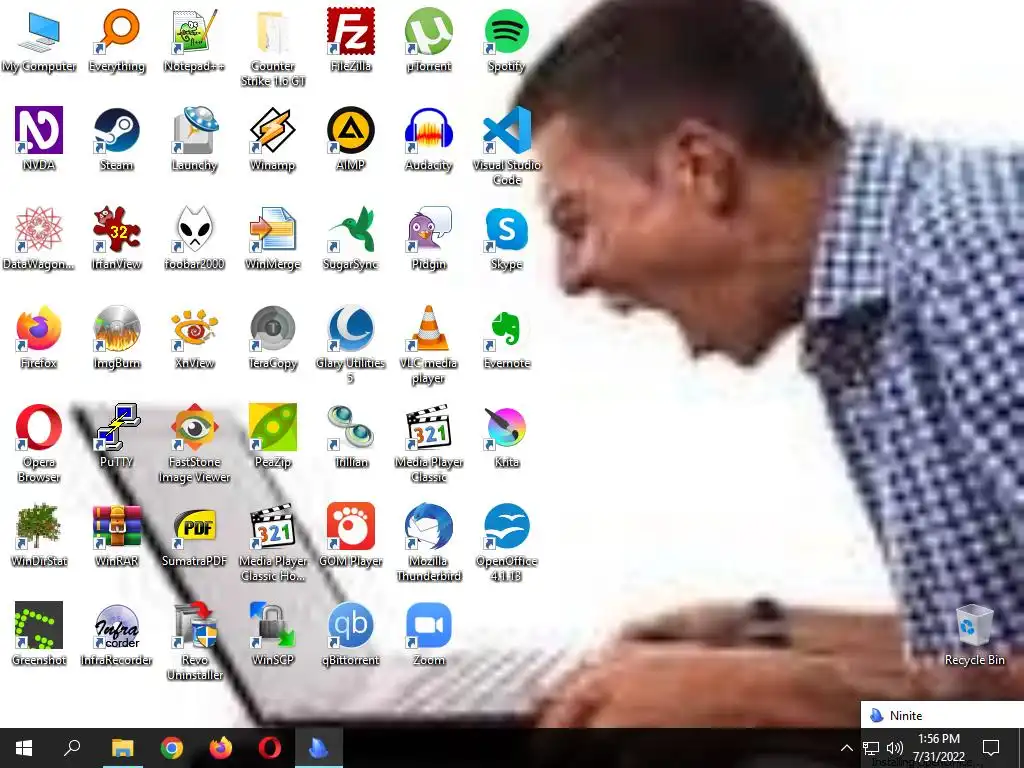This screenshot has height=768, width=1024.
Task: Select the Media Player Classic Ho... shortcut
Action: click(272, 543)
